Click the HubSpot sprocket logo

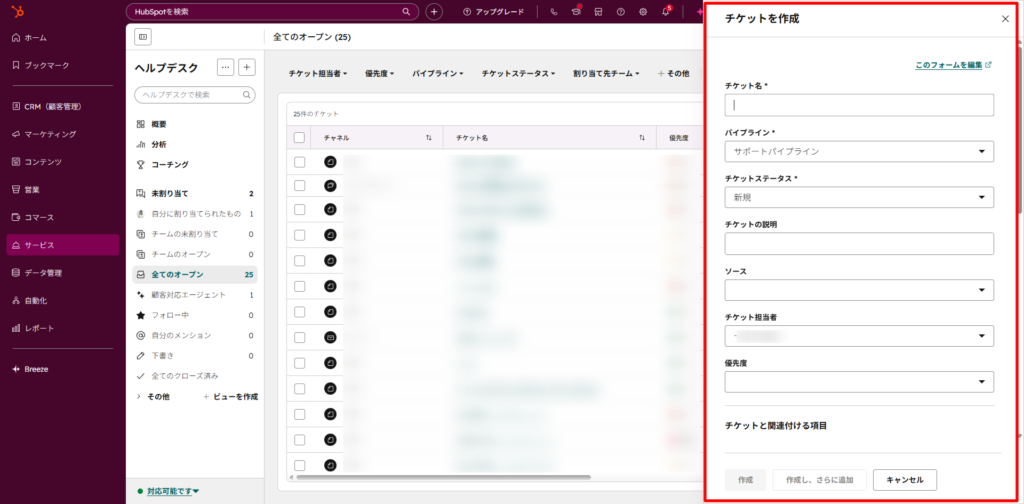coord(19,12)
